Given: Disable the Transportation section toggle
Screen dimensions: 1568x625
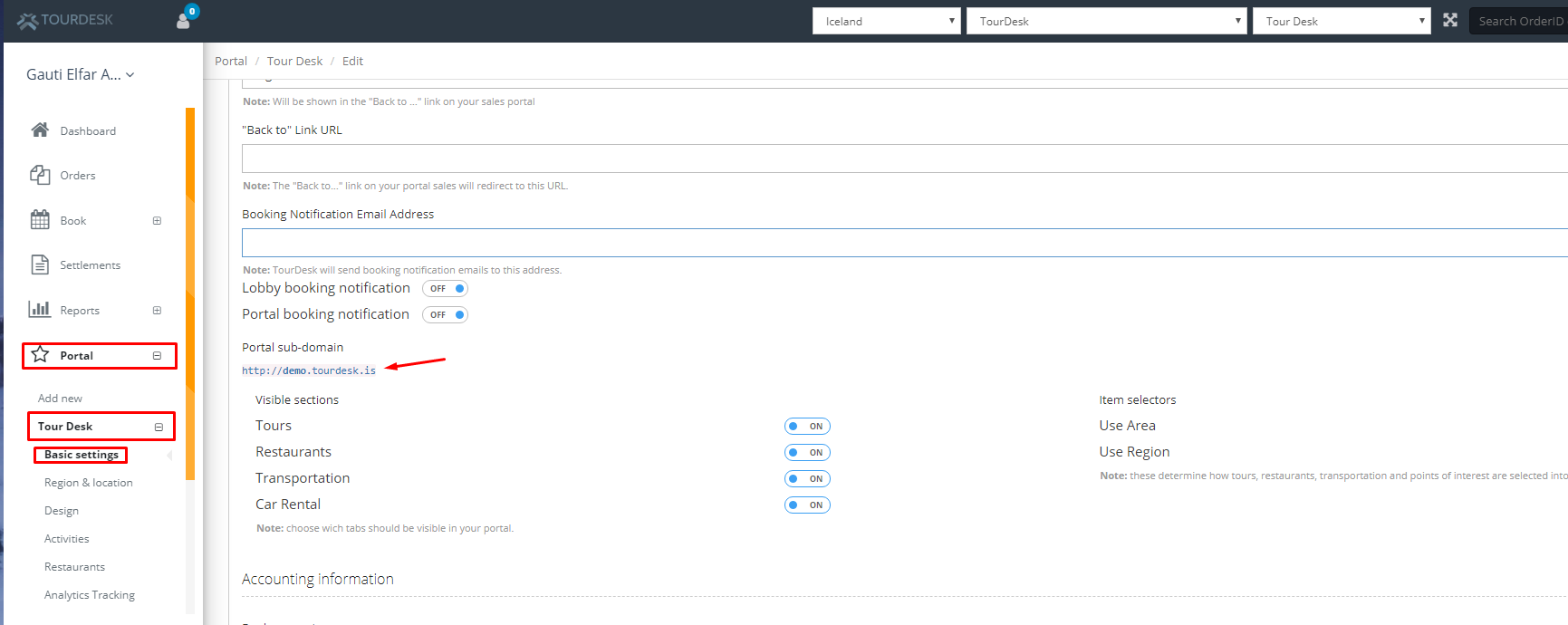Looking at the screenshot, I should pos(807,479).
